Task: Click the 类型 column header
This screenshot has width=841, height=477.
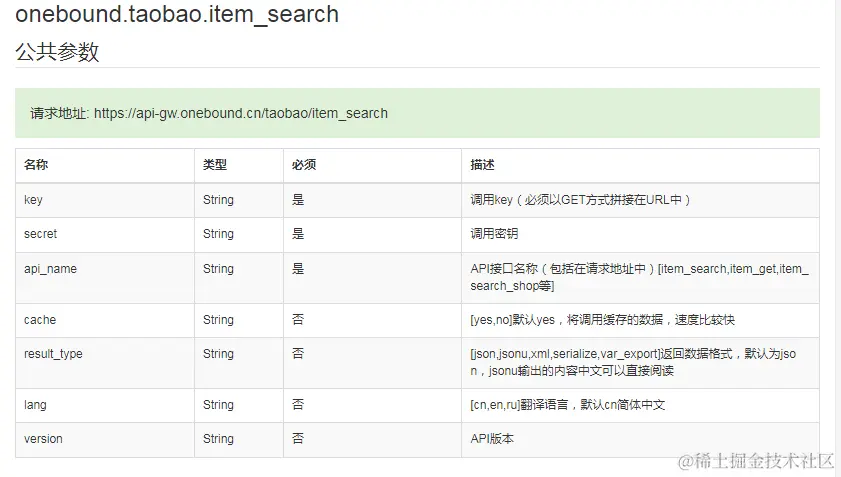Action: point(215,165)
